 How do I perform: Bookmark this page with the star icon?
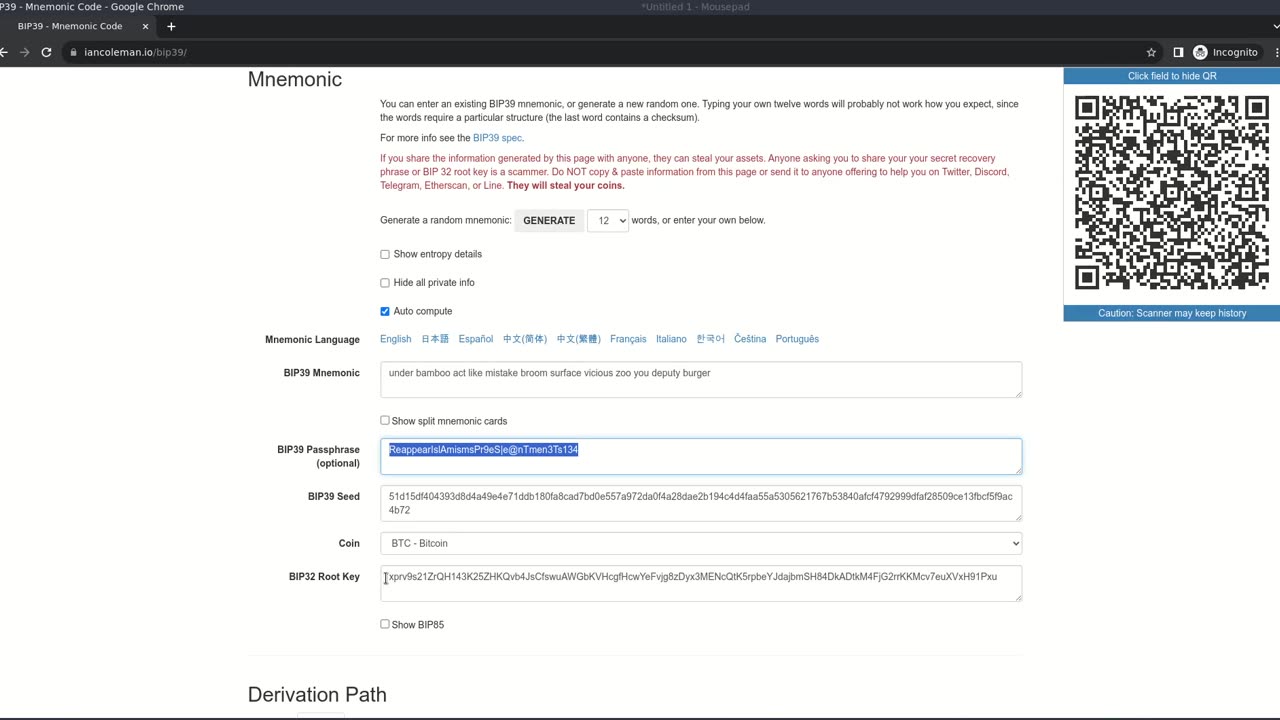pos(1151,52)
